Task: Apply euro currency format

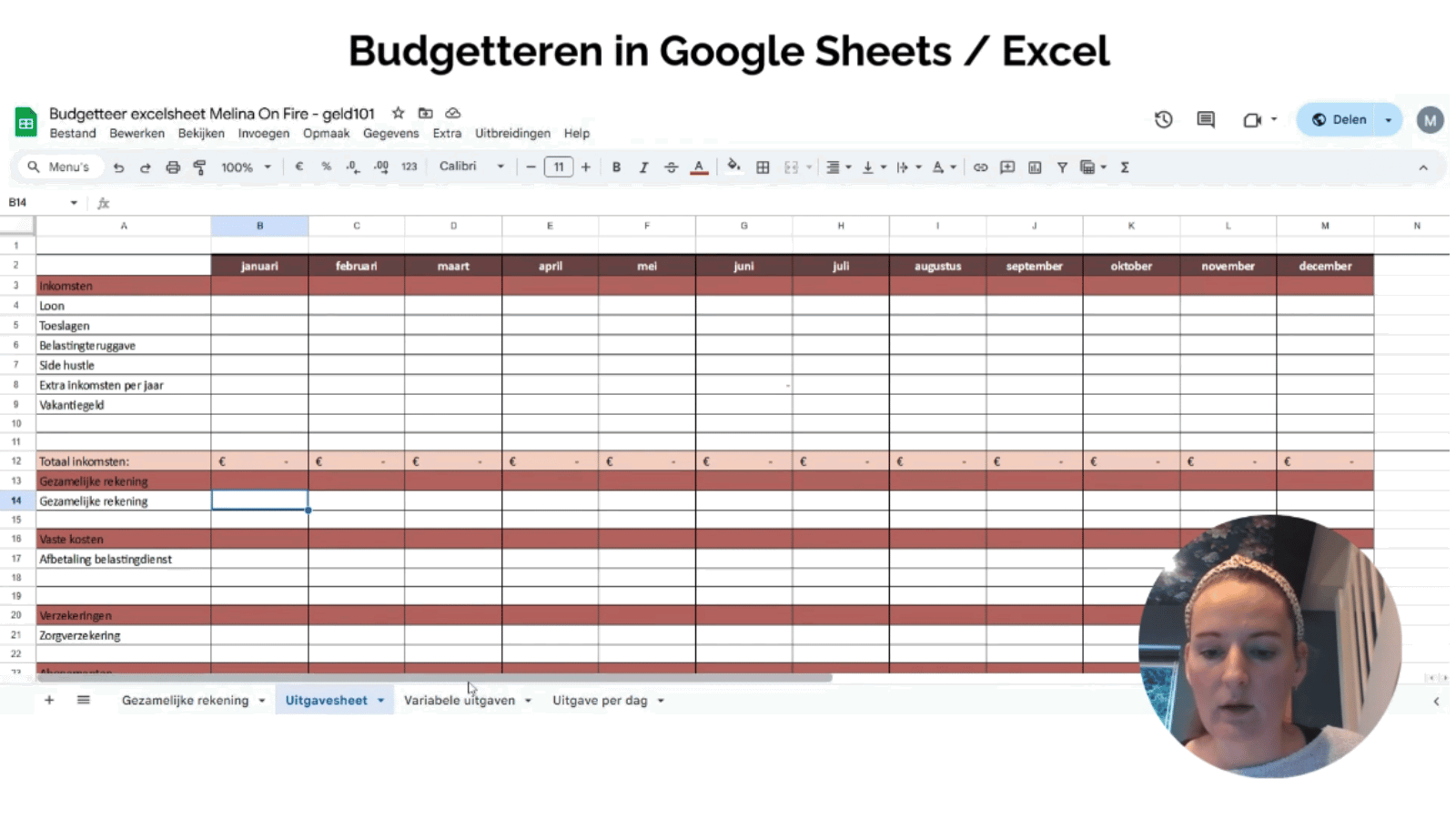Action: 298,167
